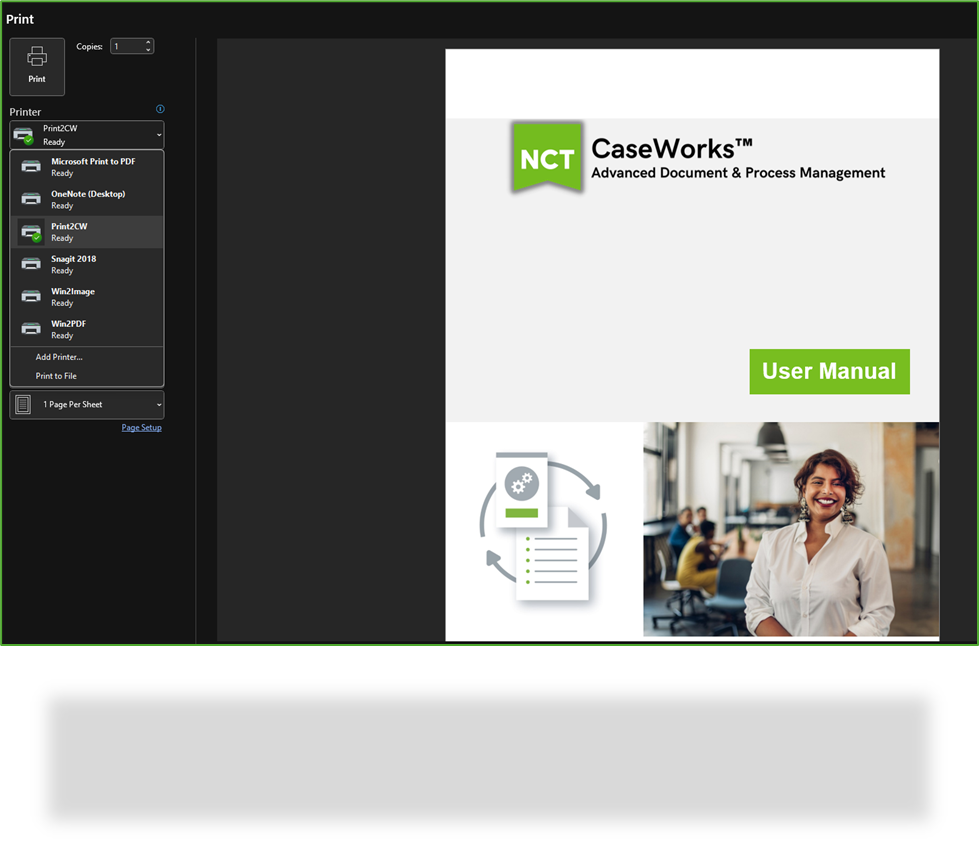Click inside the Copies input field
The height and width of the screenshot is (846, 979).
126,46
